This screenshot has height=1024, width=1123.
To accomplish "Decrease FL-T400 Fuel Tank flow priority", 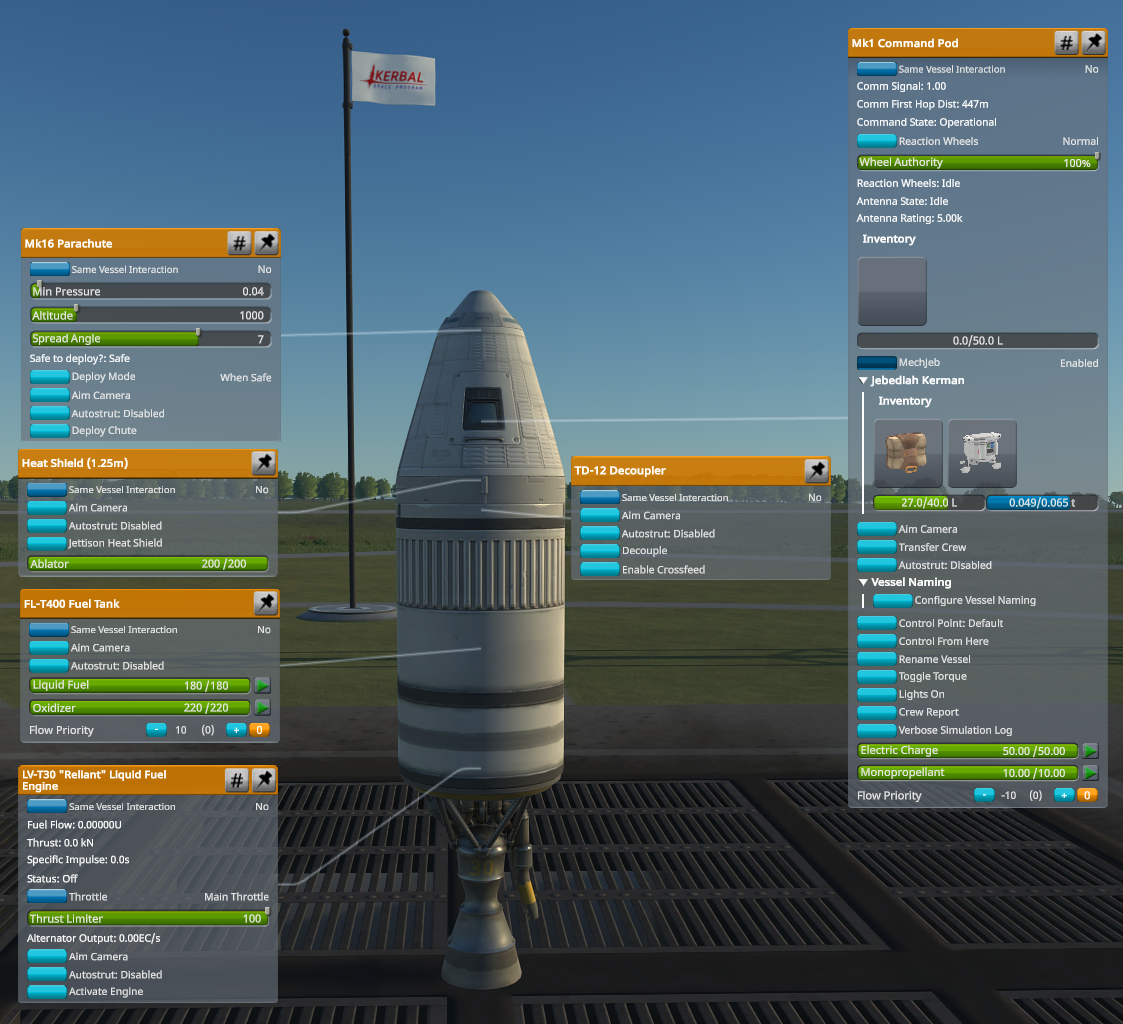I will [x=156, y=730].
